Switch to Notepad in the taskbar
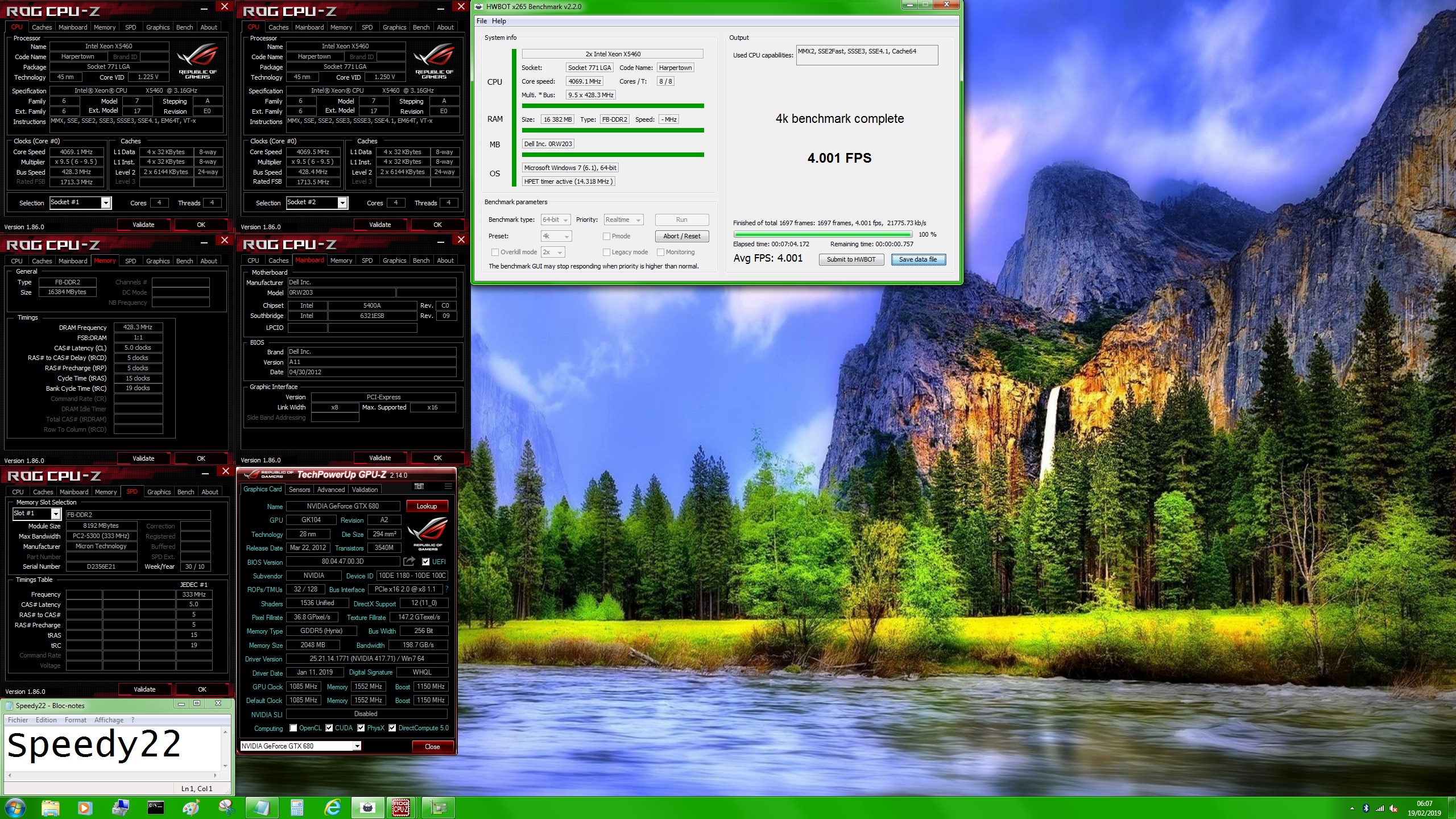 262,807
